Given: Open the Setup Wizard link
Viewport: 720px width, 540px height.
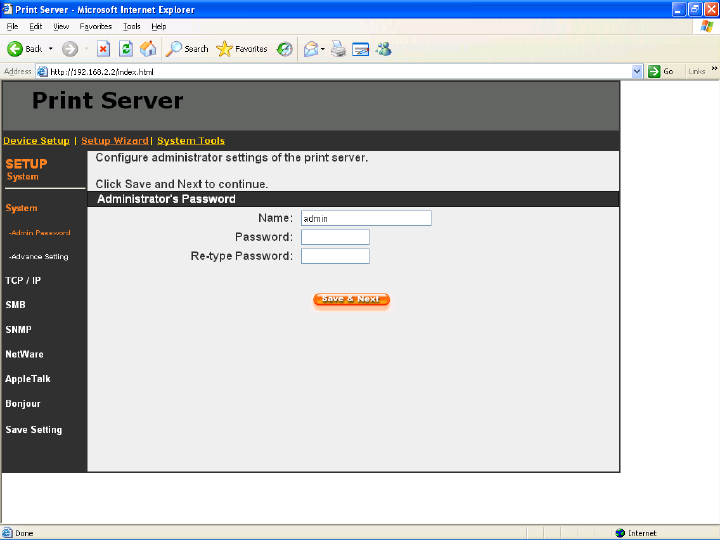Looking at the screenshot, I should 115,141.
